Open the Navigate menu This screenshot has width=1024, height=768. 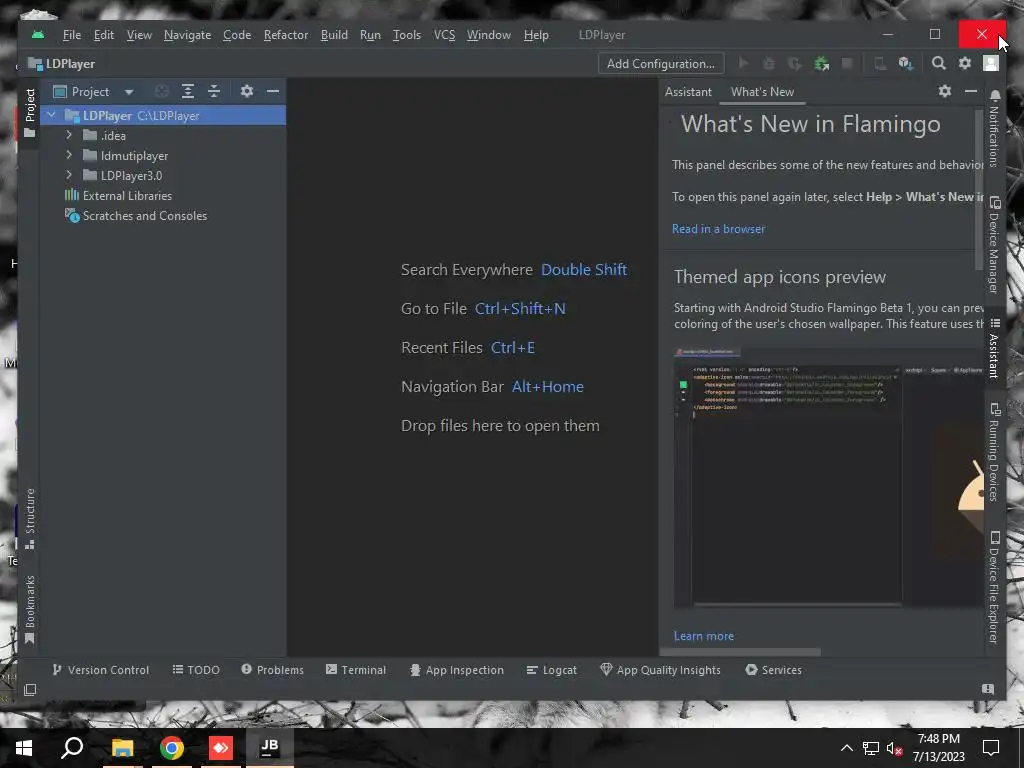tap(187, 35)
